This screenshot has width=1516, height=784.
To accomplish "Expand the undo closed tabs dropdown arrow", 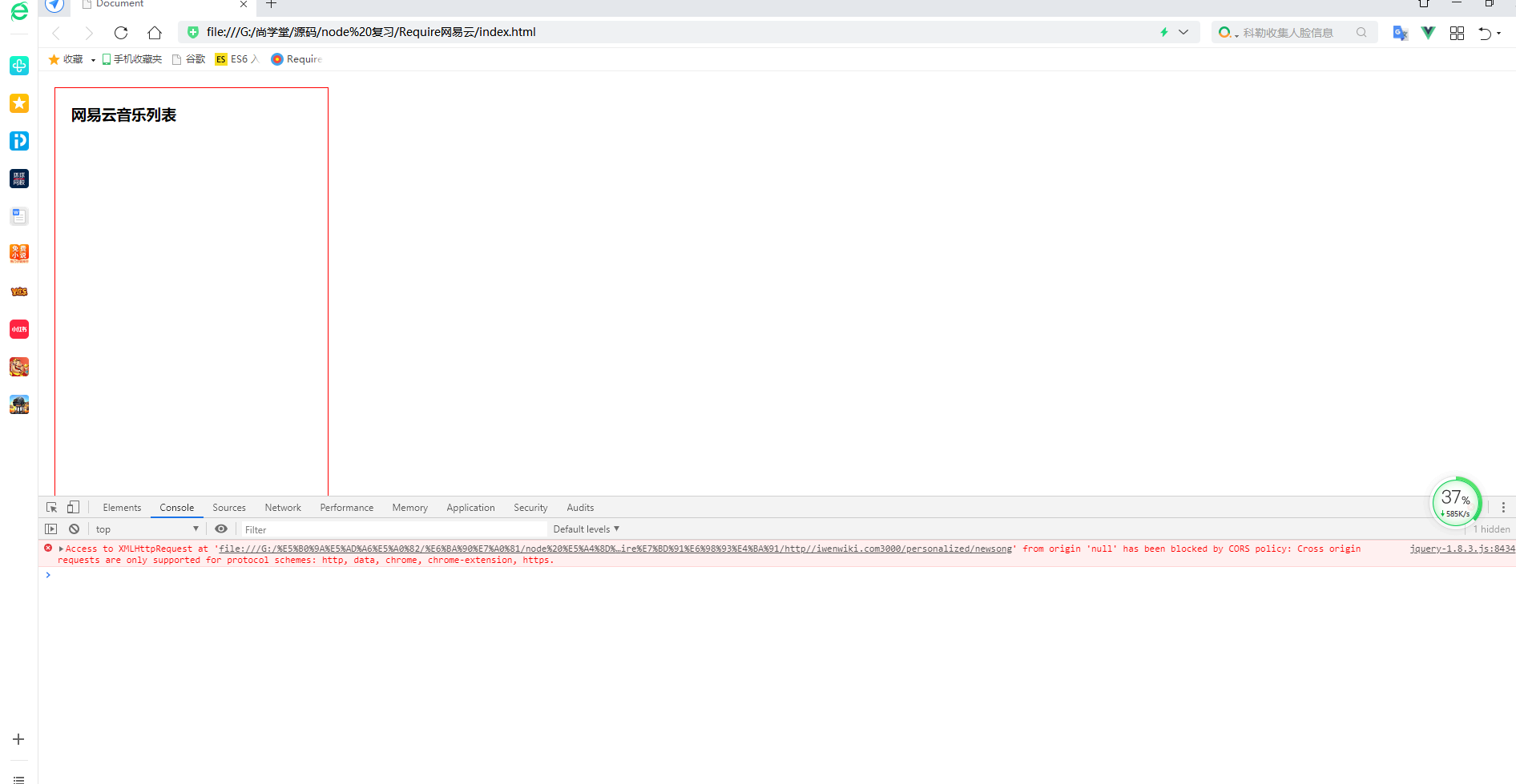I will coord(1498,34).
